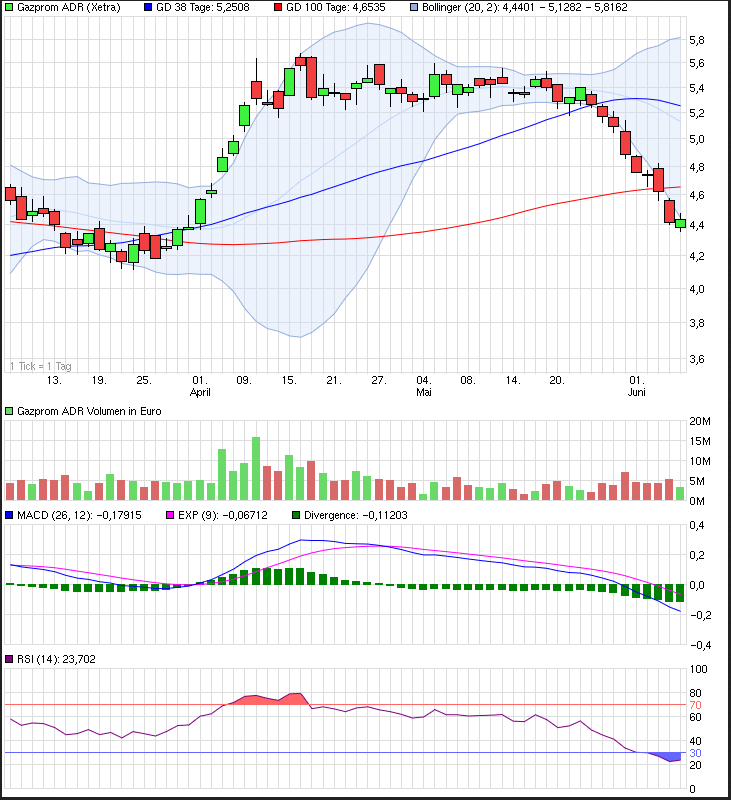
Task: Click the last green candlestick in June
Action: click(680, 223)
